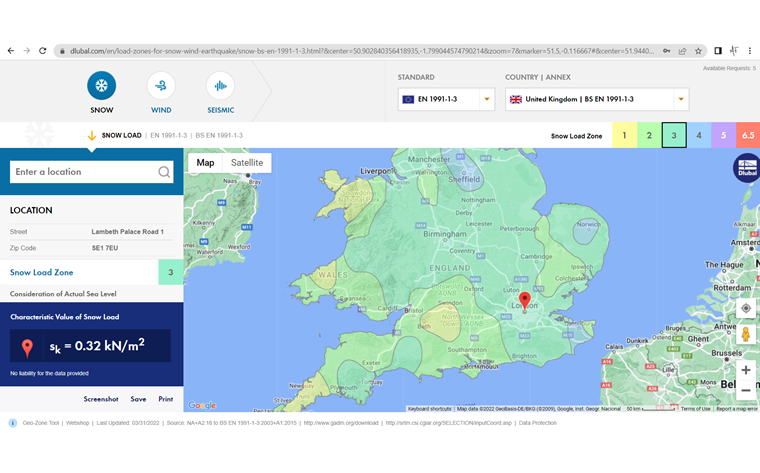Open the Geo-Zone Tool footer link
Viewport: 760px width, 473px height.
pyautogui.click(x=41, y=423)
